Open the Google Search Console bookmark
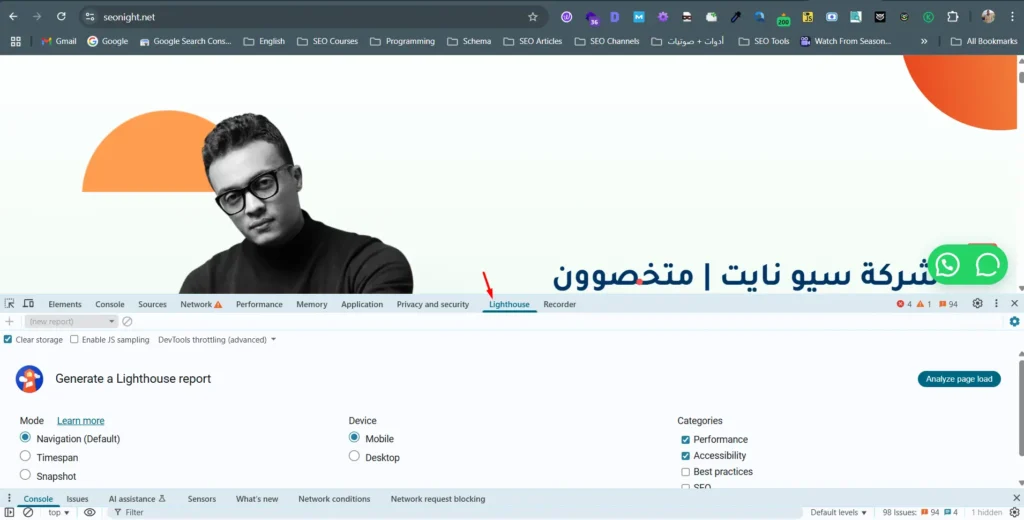The image size is (1024, 520). point(185,41)
